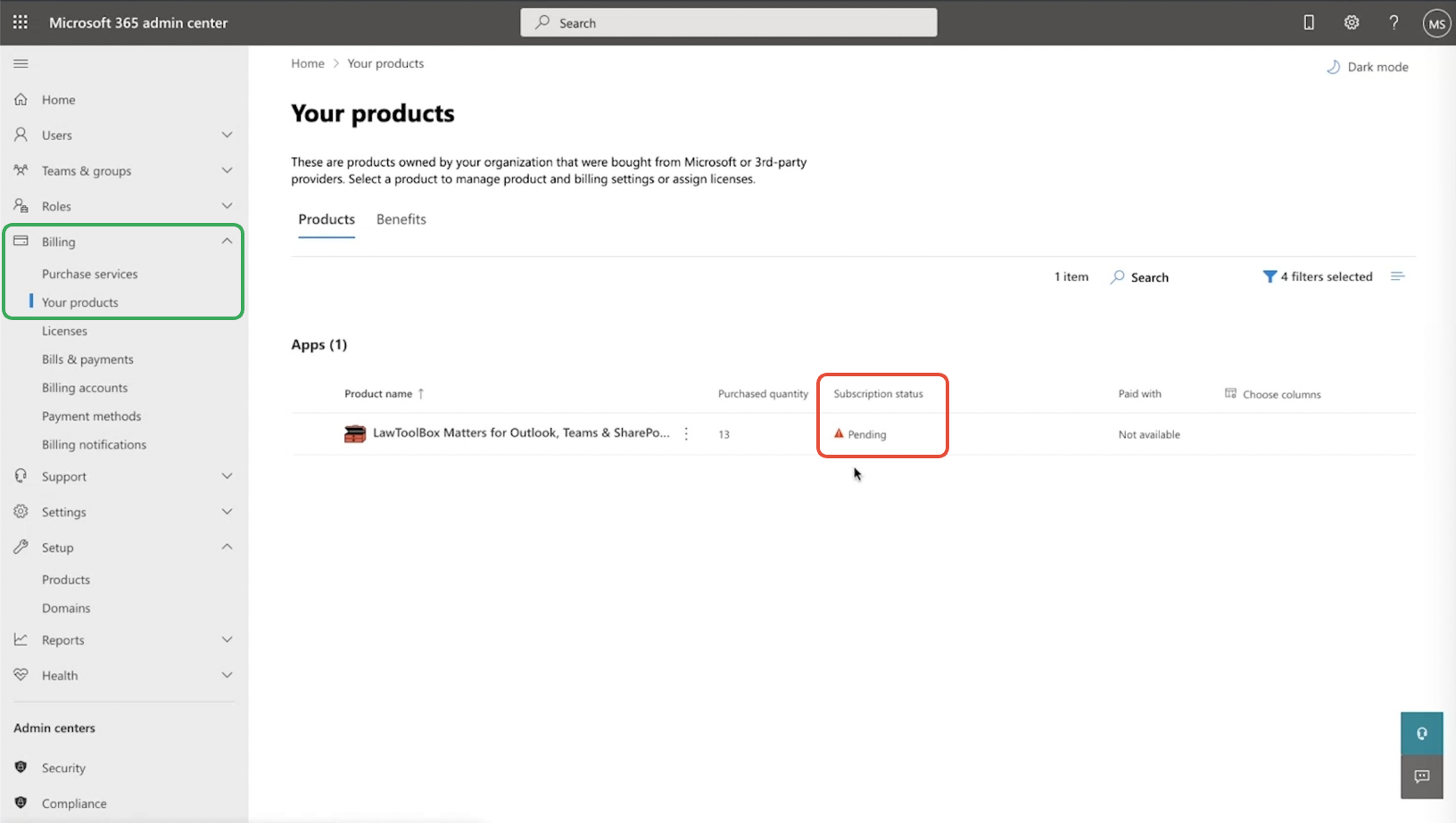Expand the Support chevron
Screen dimensions: 1456x823
coord(227,476)
